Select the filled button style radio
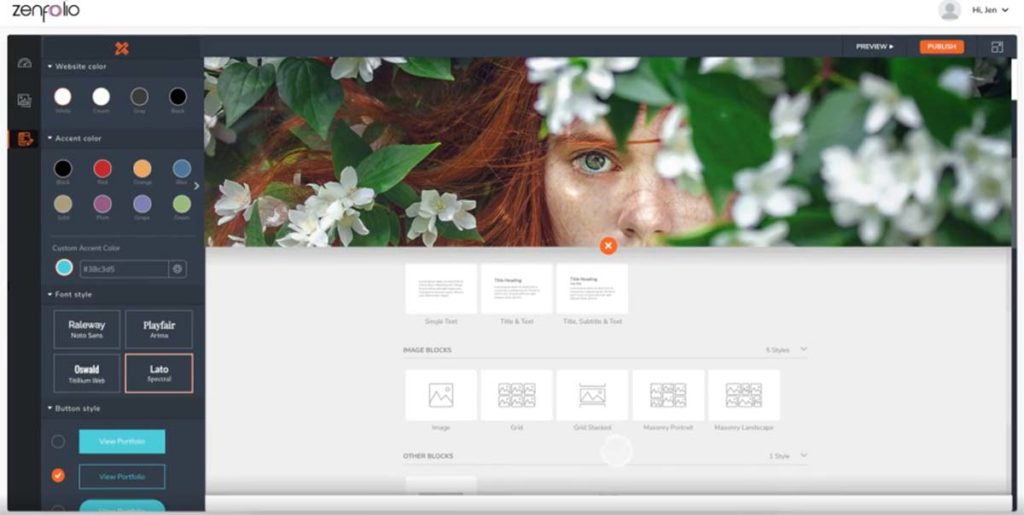Viewport: 1024px width, 515px height. tap(58, 442)
